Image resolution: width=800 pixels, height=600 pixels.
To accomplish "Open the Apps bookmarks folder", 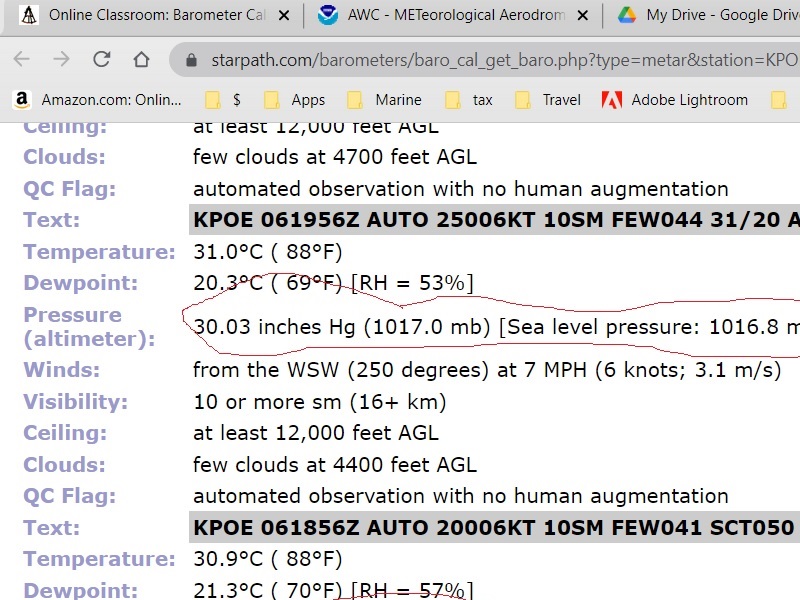I will tap(294, 99).
